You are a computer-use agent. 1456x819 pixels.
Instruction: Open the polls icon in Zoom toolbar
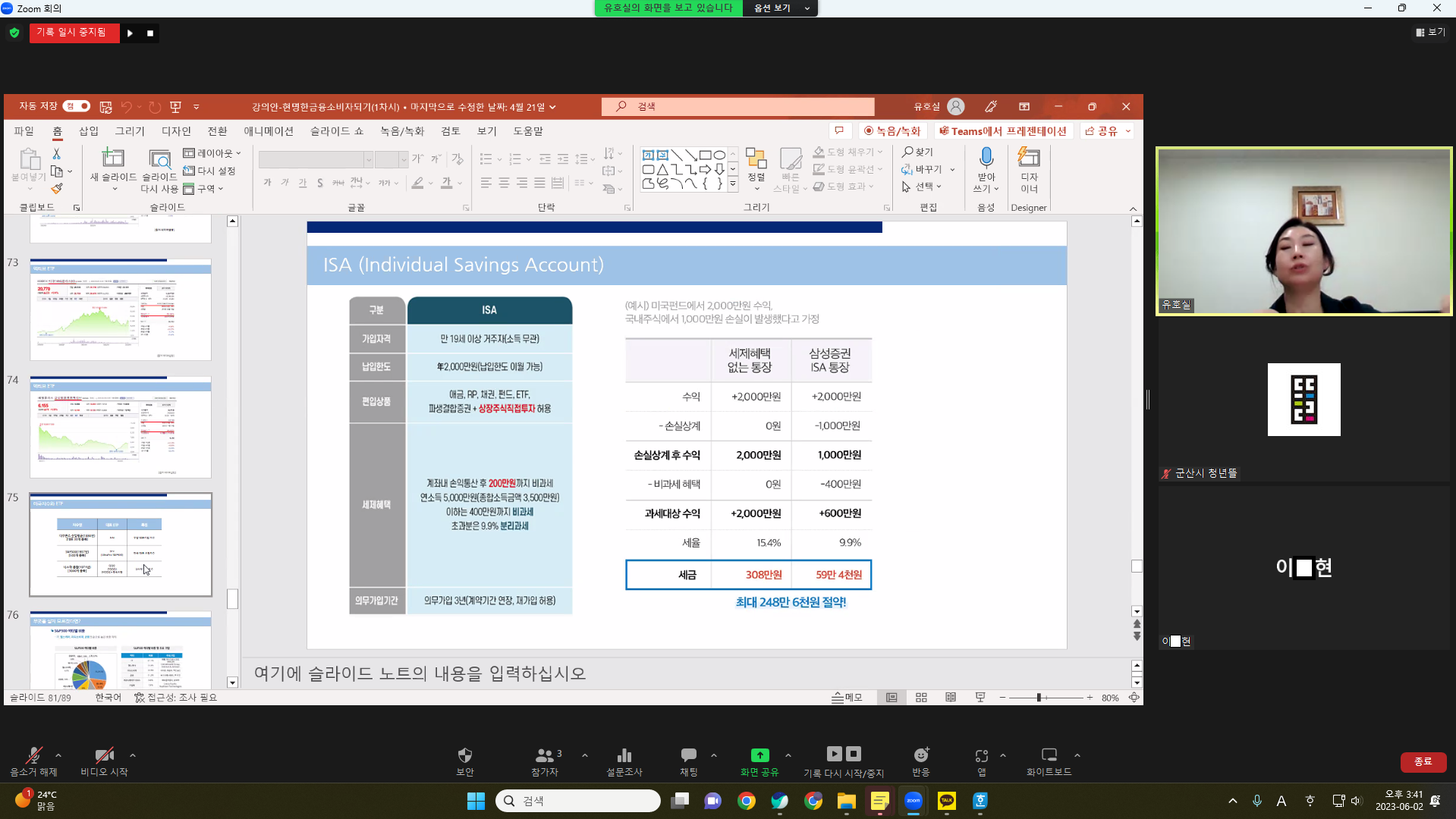624,755
